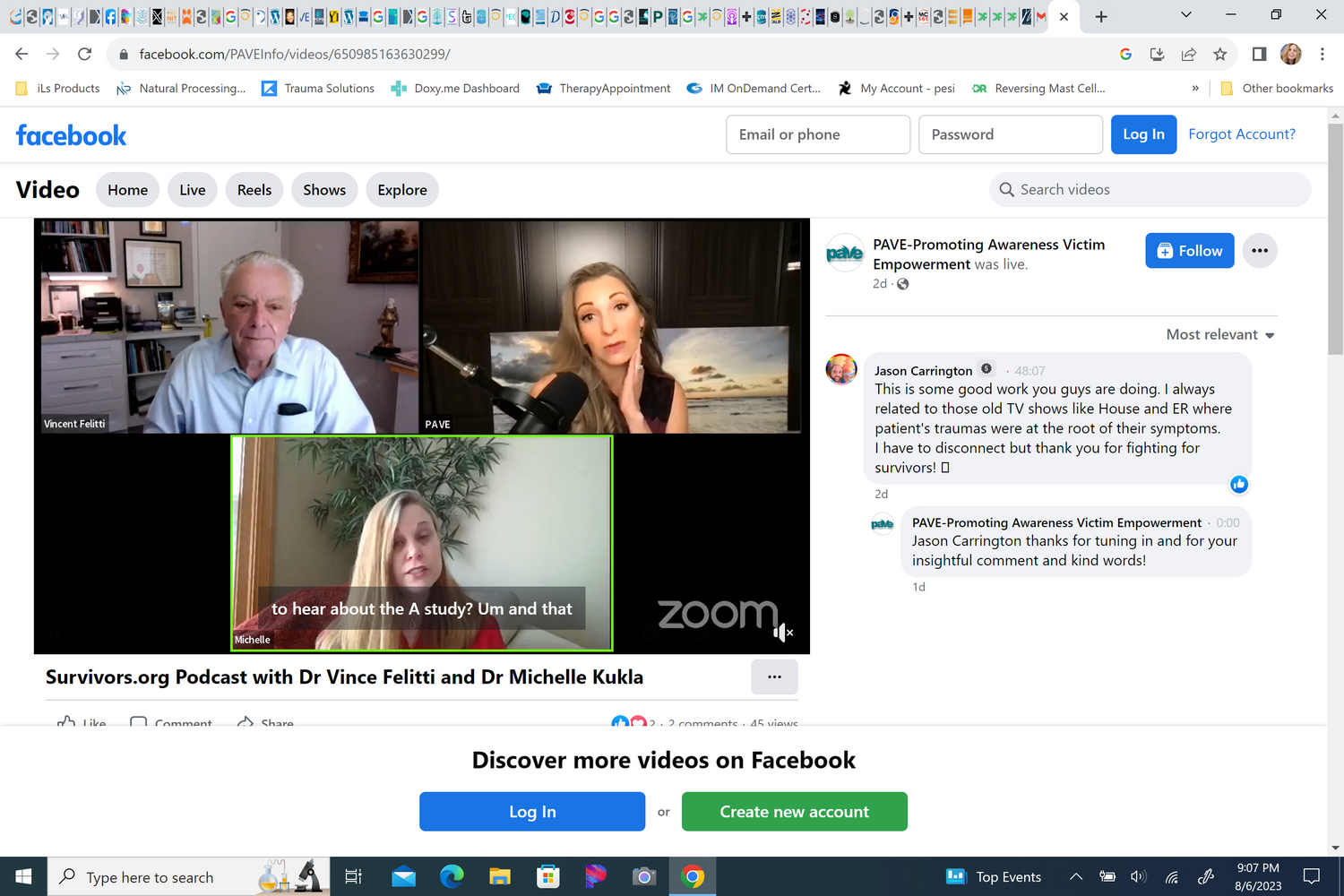Select the Shows video tab
The image size is (1344, 896).
pos(324,190)
